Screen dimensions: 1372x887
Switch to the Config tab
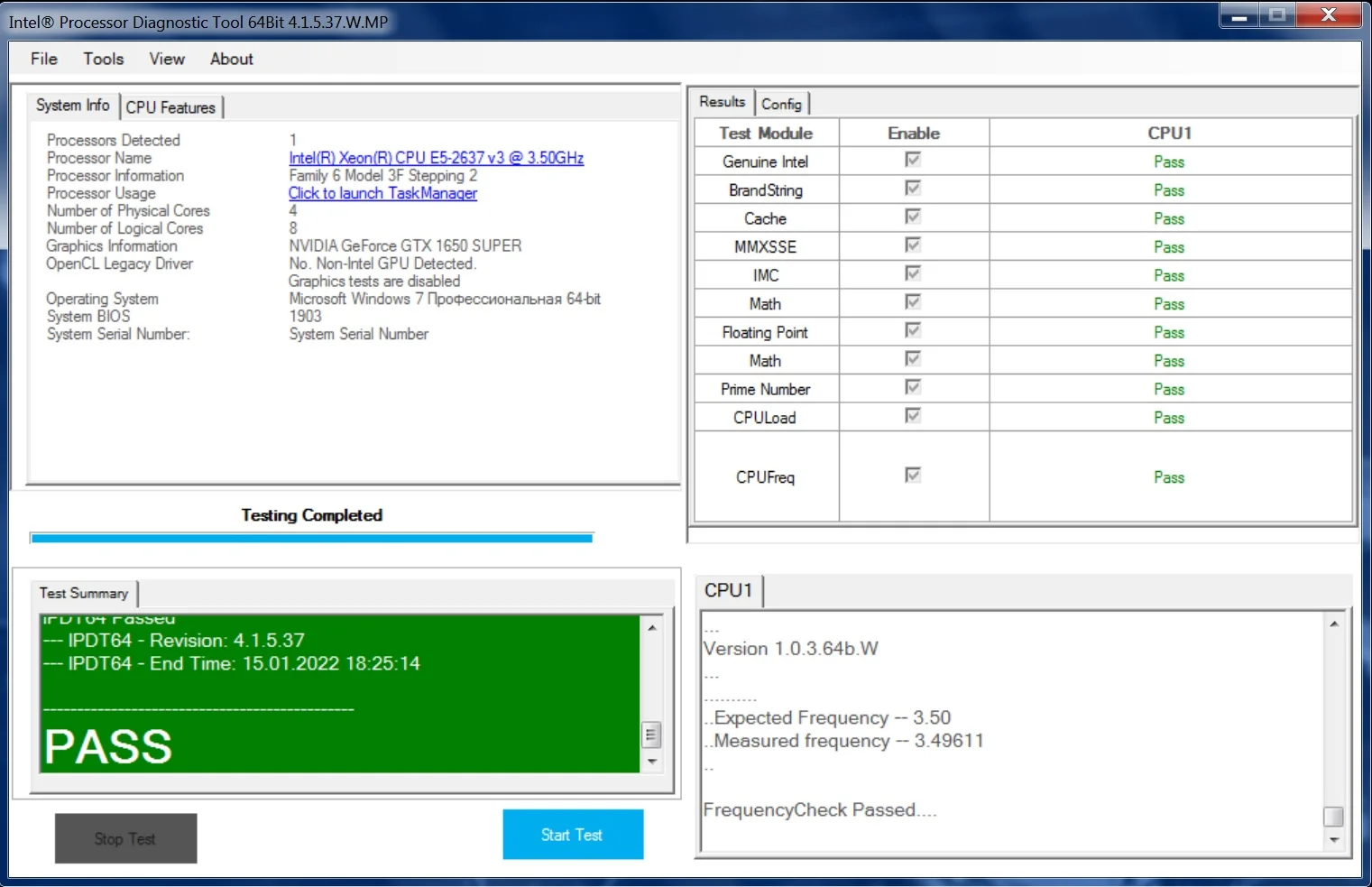pyautogui.click(x=781, y=104)
